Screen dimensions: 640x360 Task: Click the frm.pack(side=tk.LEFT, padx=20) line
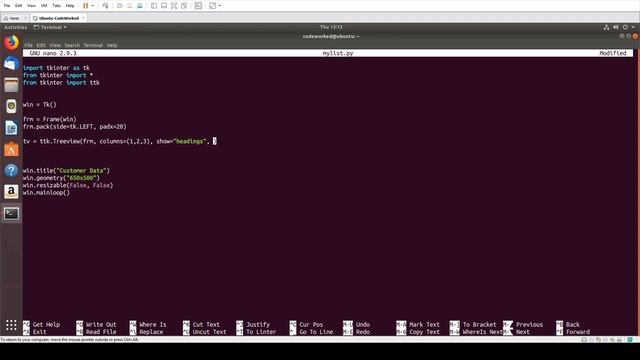click(x=75, y=127)
